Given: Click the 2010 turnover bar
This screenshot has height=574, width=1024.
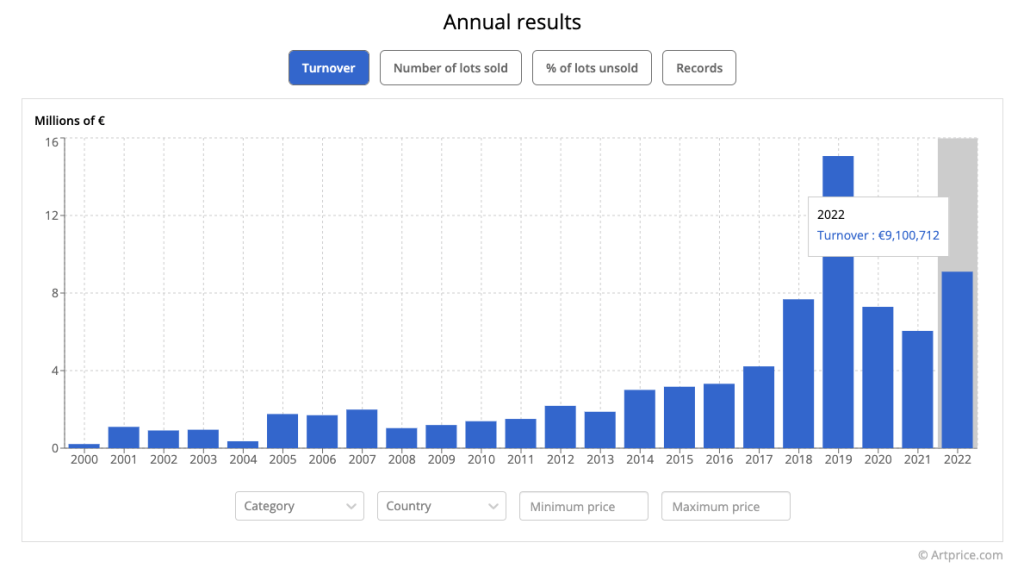Looking at the screenshot, I should (x=481, y=435).
